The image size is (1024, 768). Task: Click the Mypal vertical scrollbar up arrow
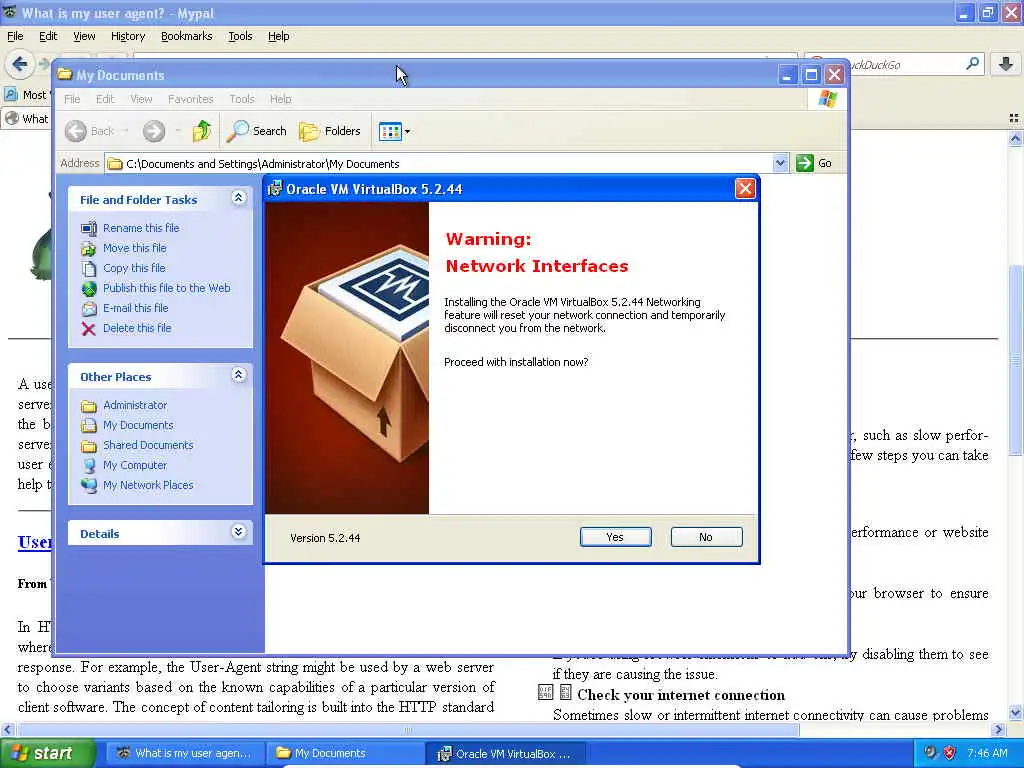click(x=1015, y=138)
